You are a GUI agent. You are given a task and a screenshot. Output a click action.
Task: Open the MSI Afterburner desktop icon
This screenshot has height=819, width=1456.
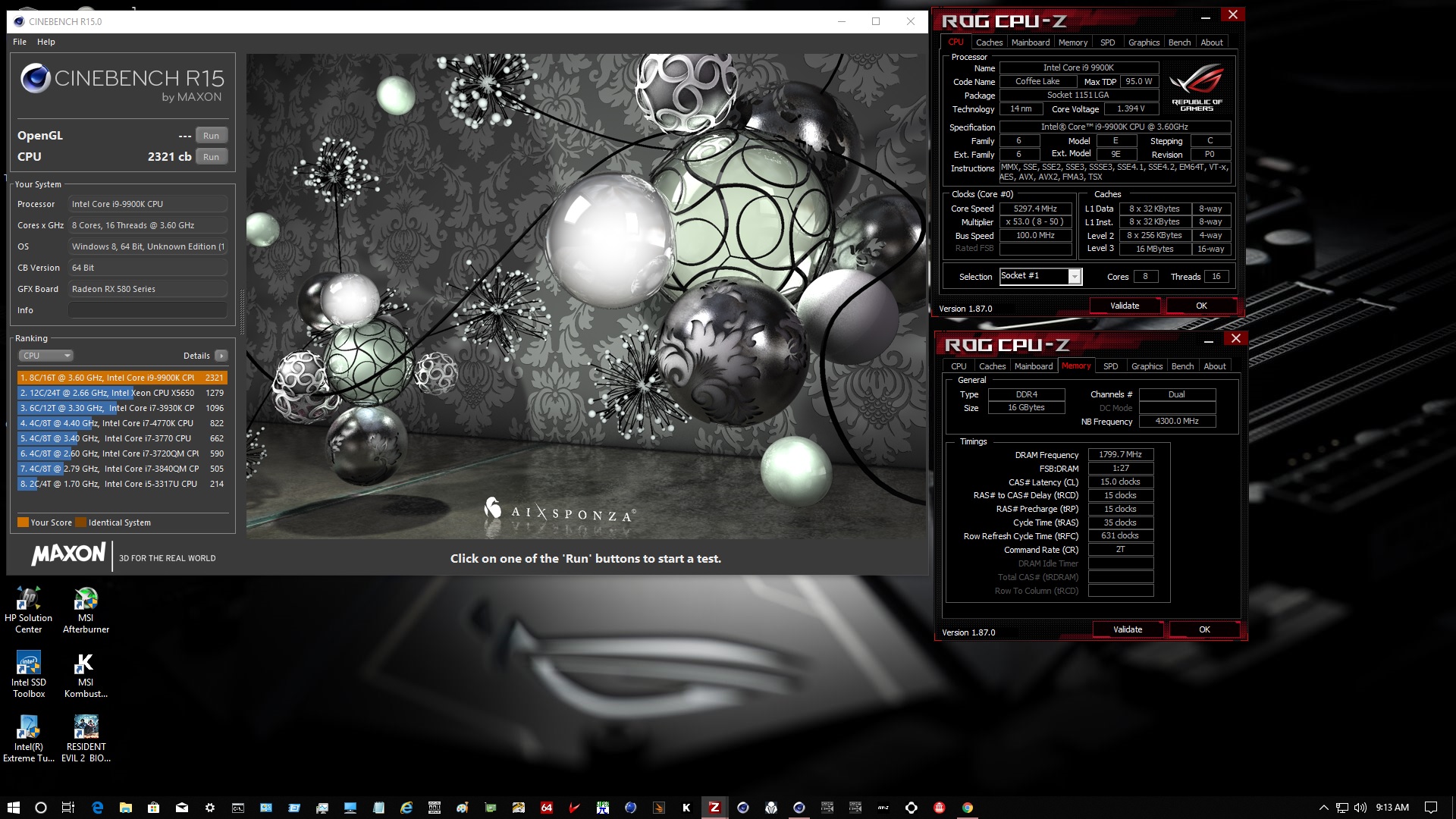click(86, 609)
